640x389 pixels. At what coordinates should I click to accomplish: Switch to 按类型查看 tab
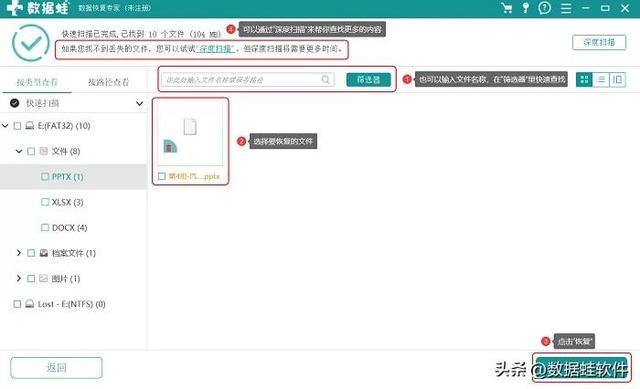pyautogui.click(x=37, y=82)
